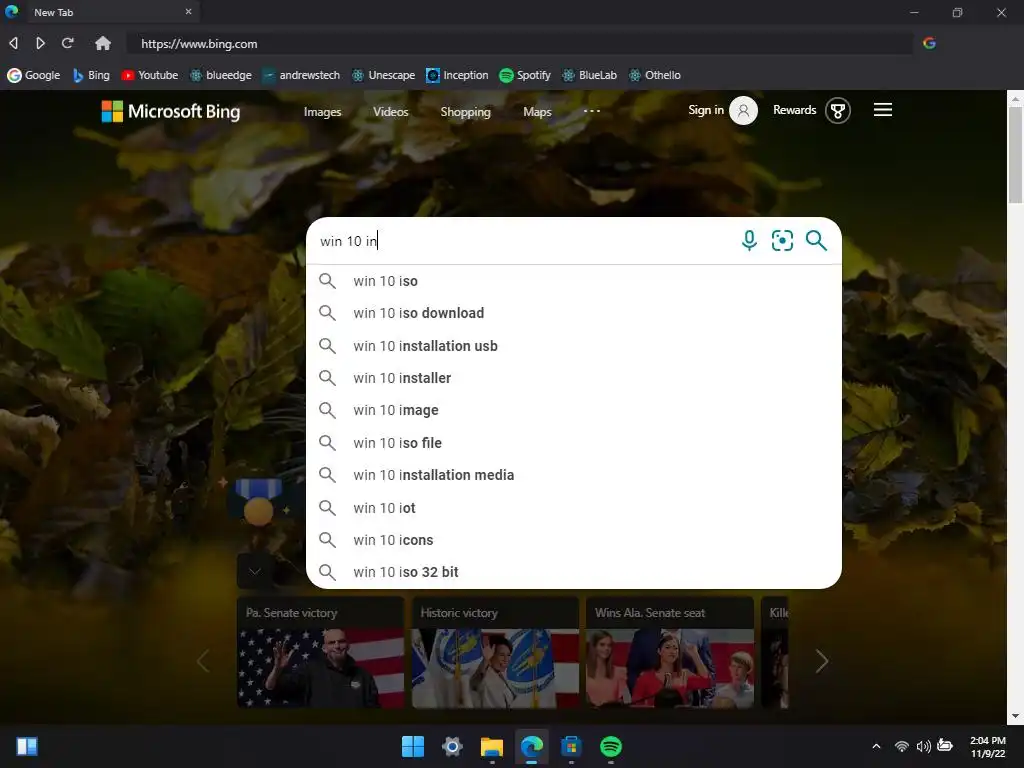Open the blueedge bookmark
1024x768 pixels.
click(x=221, y=75)
